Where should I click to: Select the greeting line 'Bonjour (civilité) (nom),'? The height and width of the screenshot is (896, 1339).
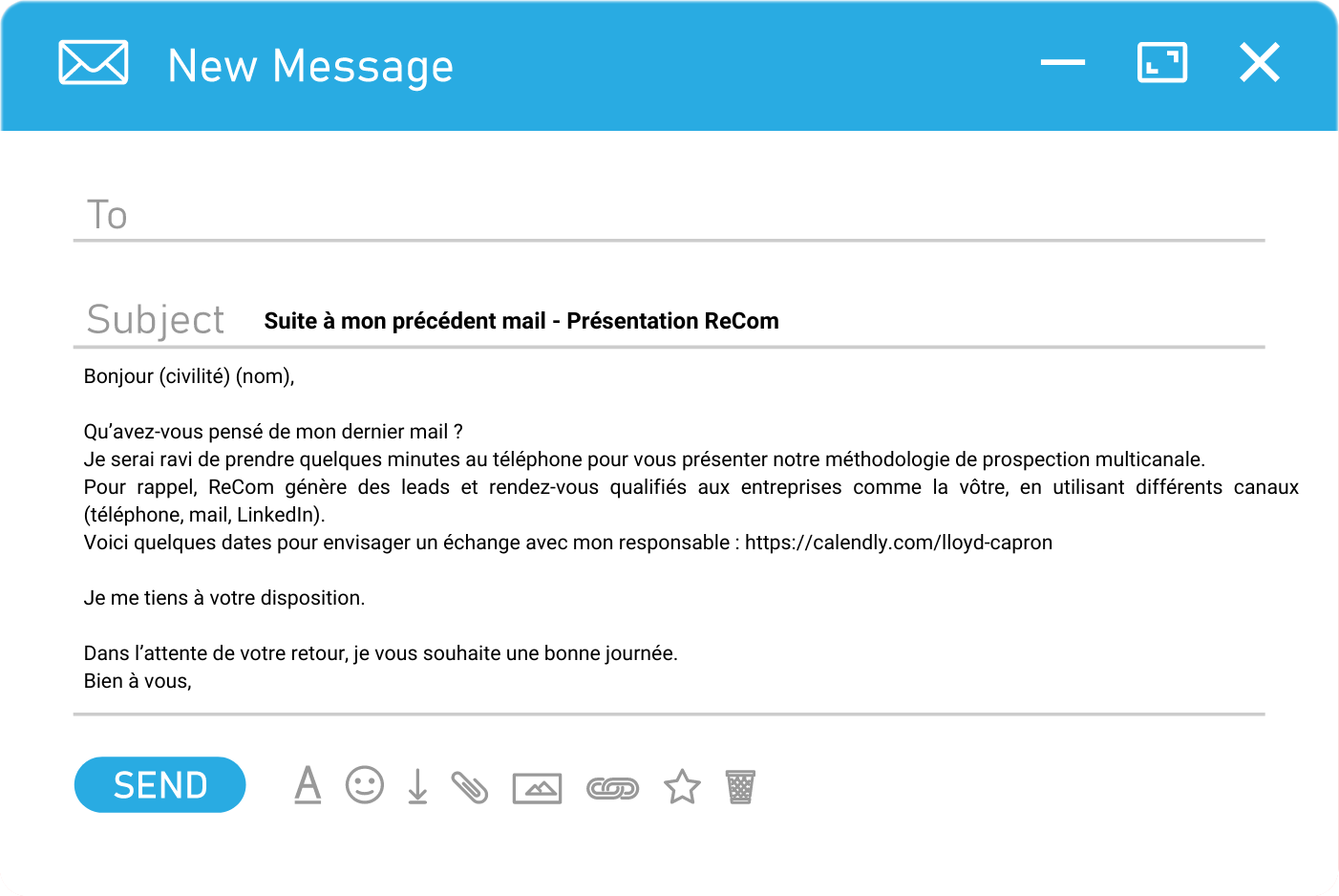[x=189, y=375]
